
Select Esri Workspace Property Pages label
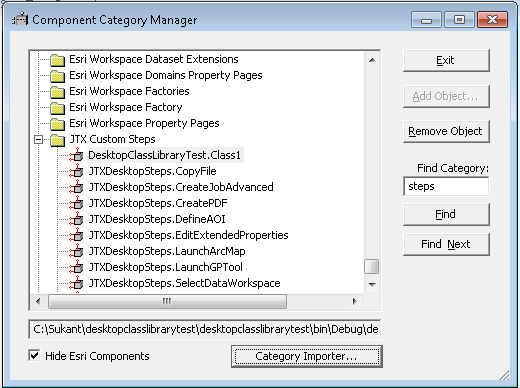[x=144, y=123]
